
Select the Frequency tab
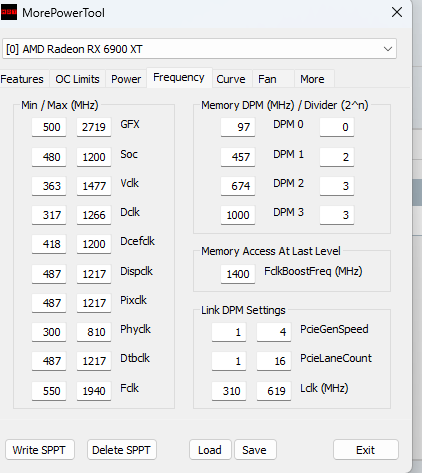tap(179, 78)
